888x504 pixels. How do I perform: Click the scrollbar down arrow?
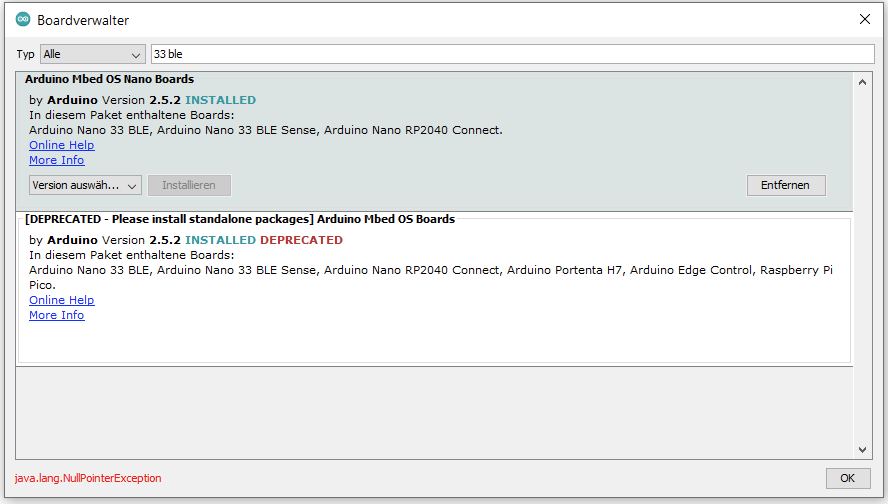[x=862, y=450]
